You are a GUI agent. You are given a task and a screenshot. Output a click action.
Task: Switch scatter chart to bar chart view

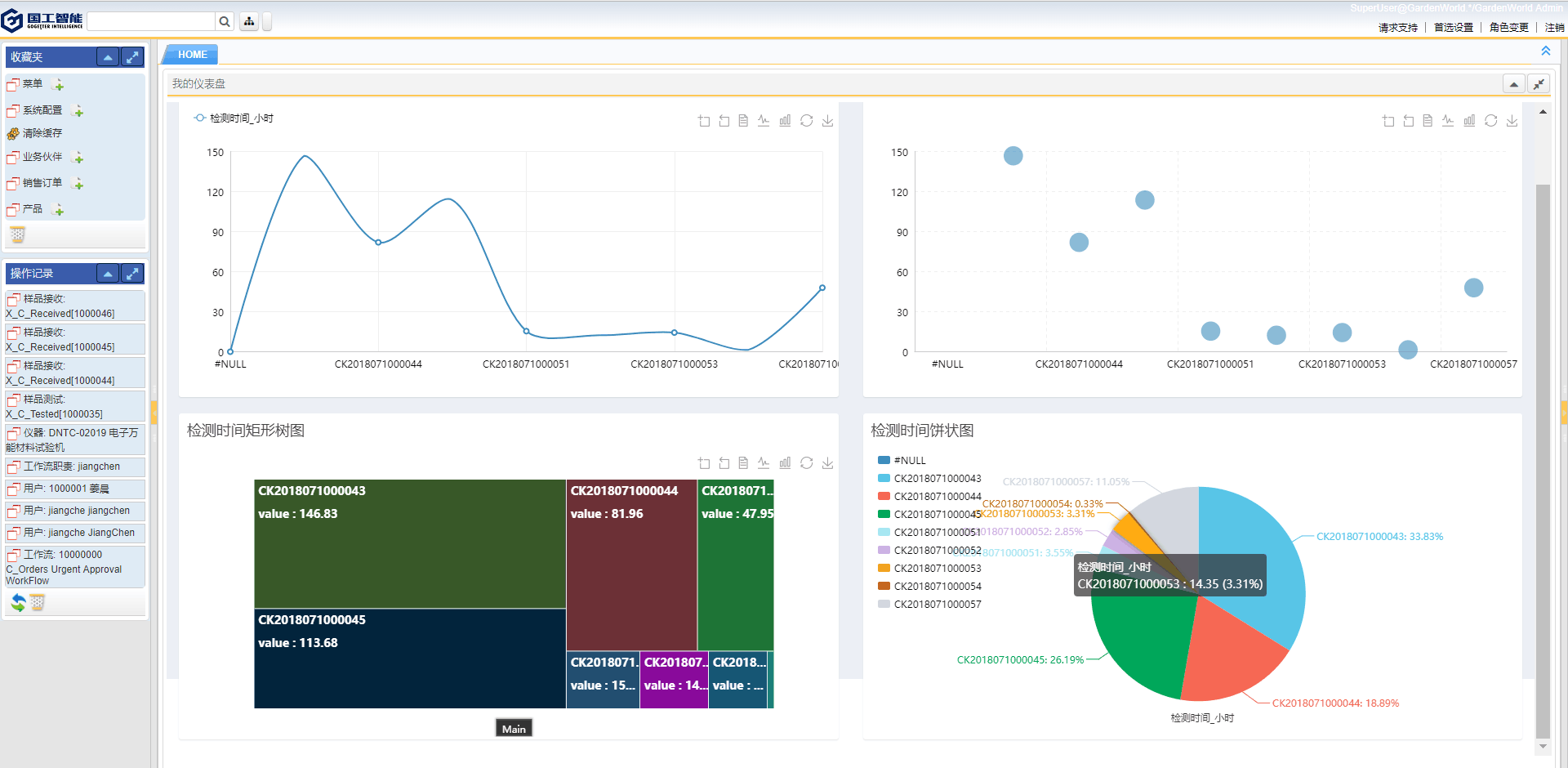point(1469,121)
